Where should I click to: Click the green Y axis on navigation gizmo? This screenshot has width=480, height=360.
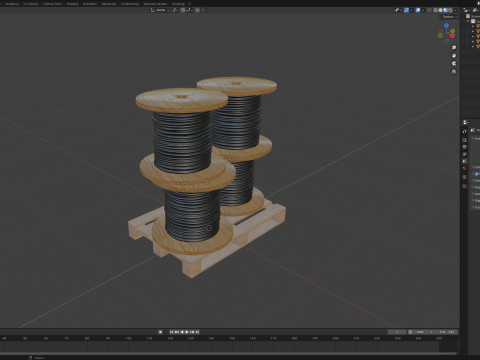click(453, 31)
